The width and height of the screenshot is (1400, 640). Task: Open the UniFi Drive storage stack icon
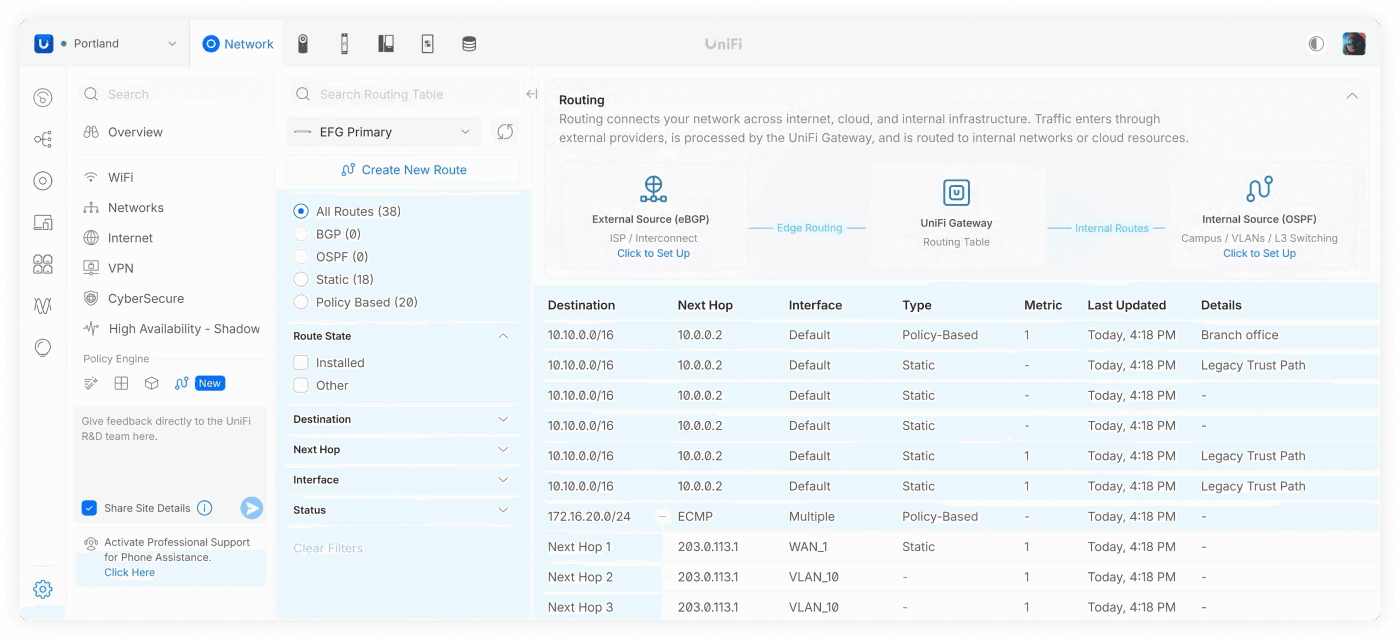pos(469,44)
